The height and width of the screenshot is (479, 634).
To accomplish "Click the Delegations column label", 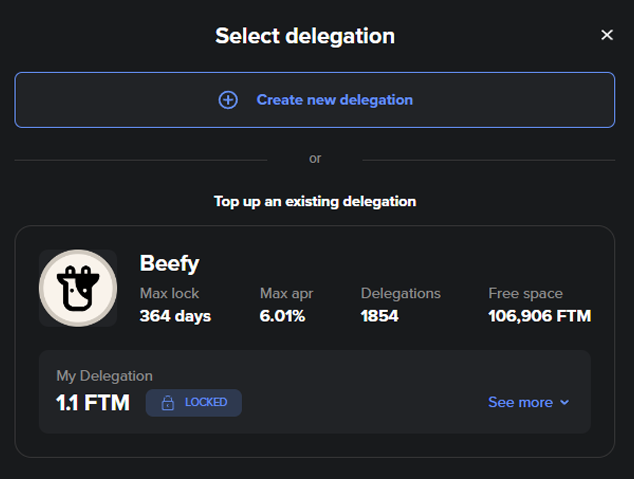I will coord(401,293).
